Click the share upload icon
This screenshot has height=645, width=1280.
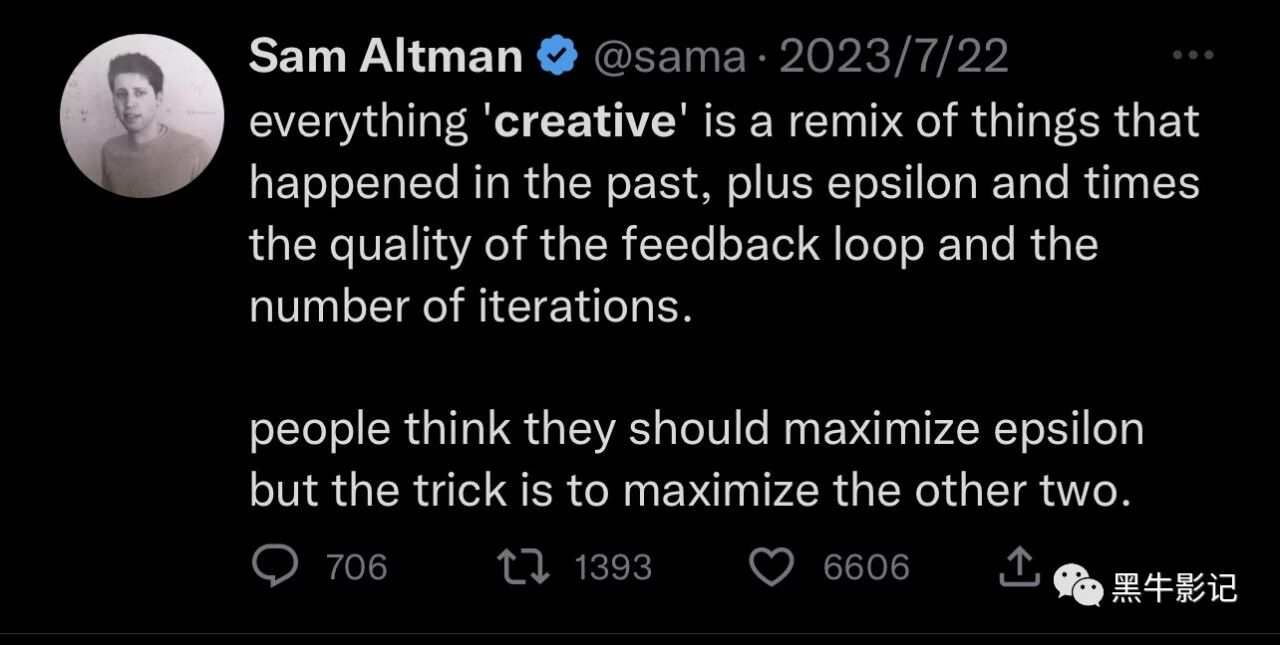[x=1017, y=567]
